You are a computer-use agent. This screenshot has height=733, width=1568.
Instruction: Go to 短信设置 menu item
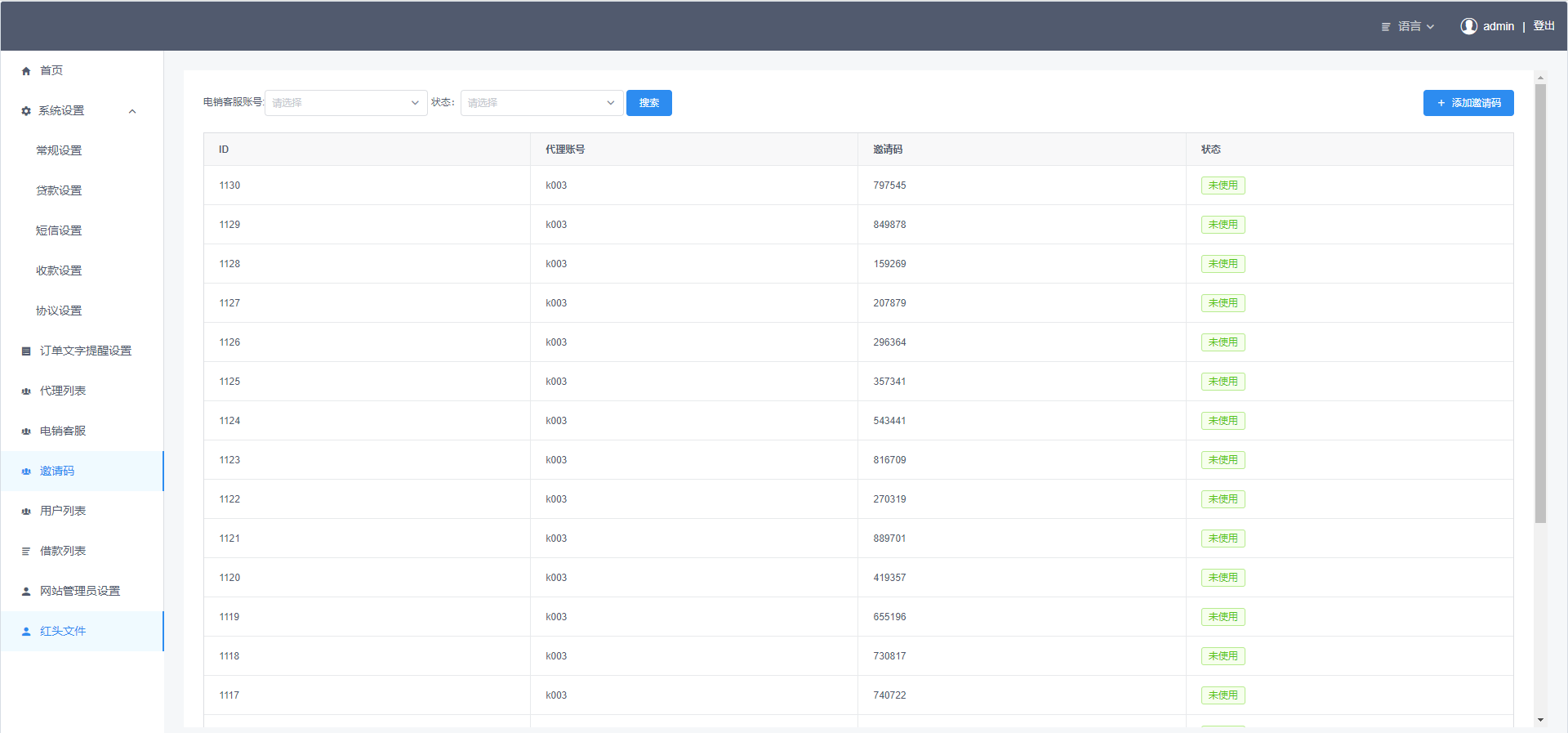coord(59,230)
